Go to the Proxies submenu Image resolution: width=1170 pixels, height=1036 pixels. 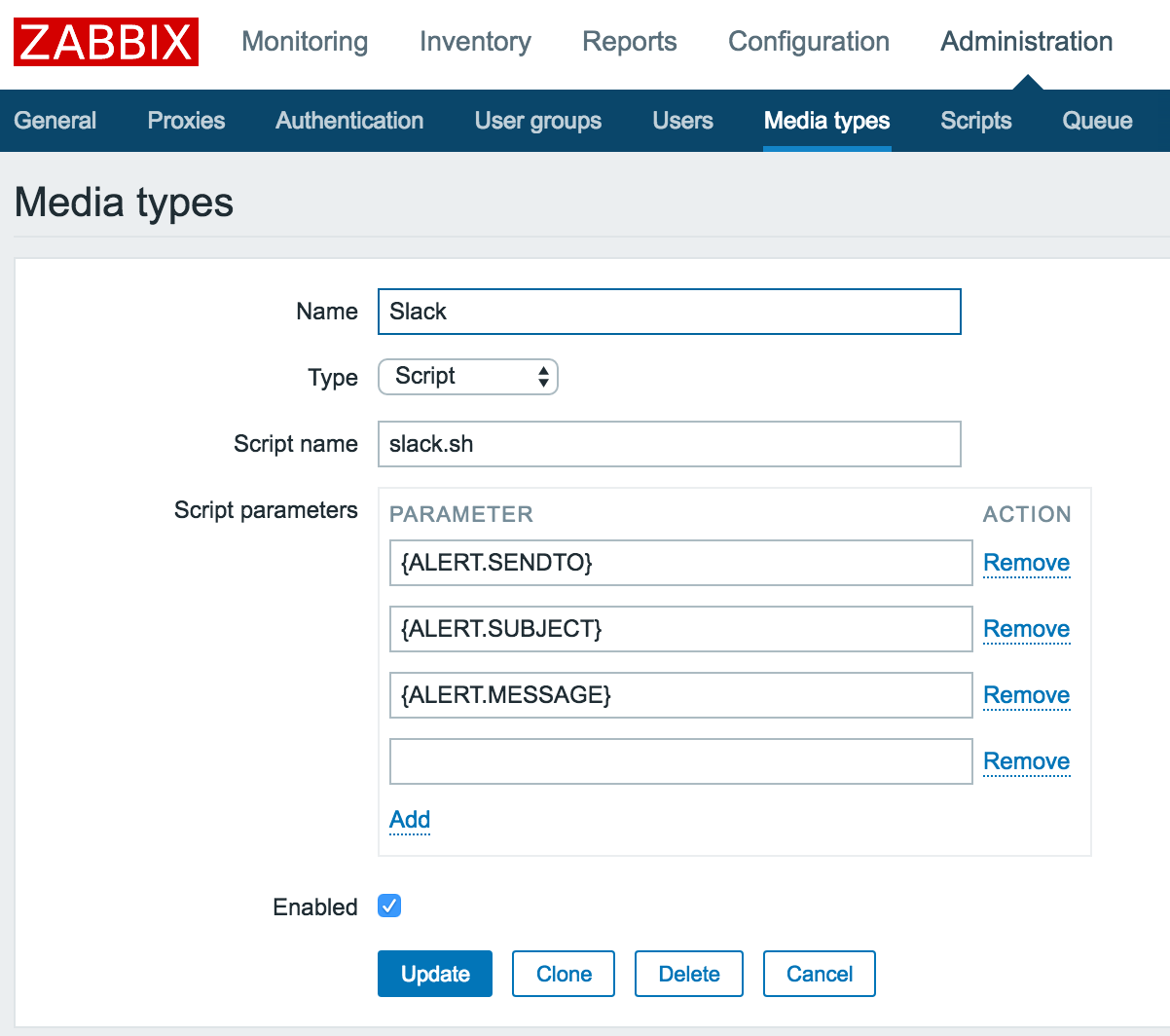pos(186,121)
